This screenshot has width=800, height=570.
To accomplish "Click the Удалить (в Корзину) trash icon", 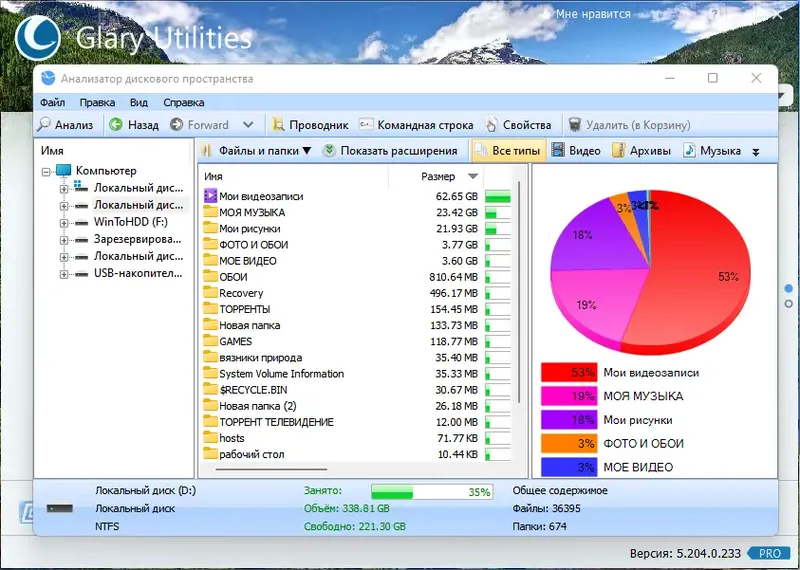I will pos(575,125).
